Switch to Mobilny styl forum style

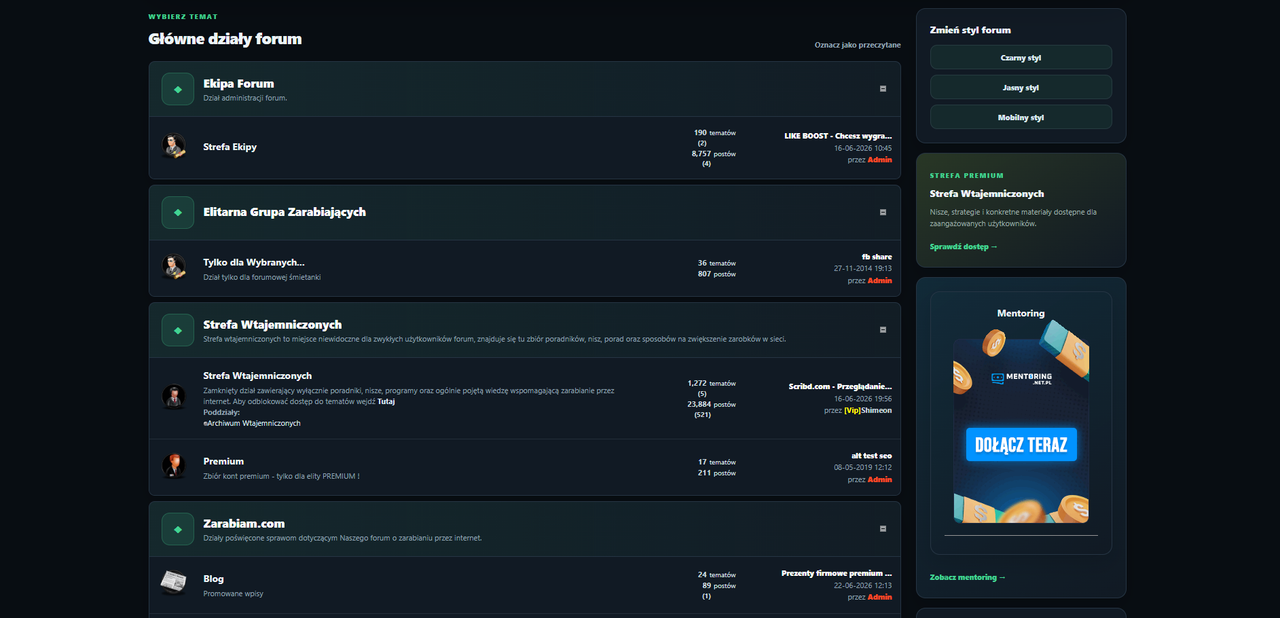coord(1021,117)
